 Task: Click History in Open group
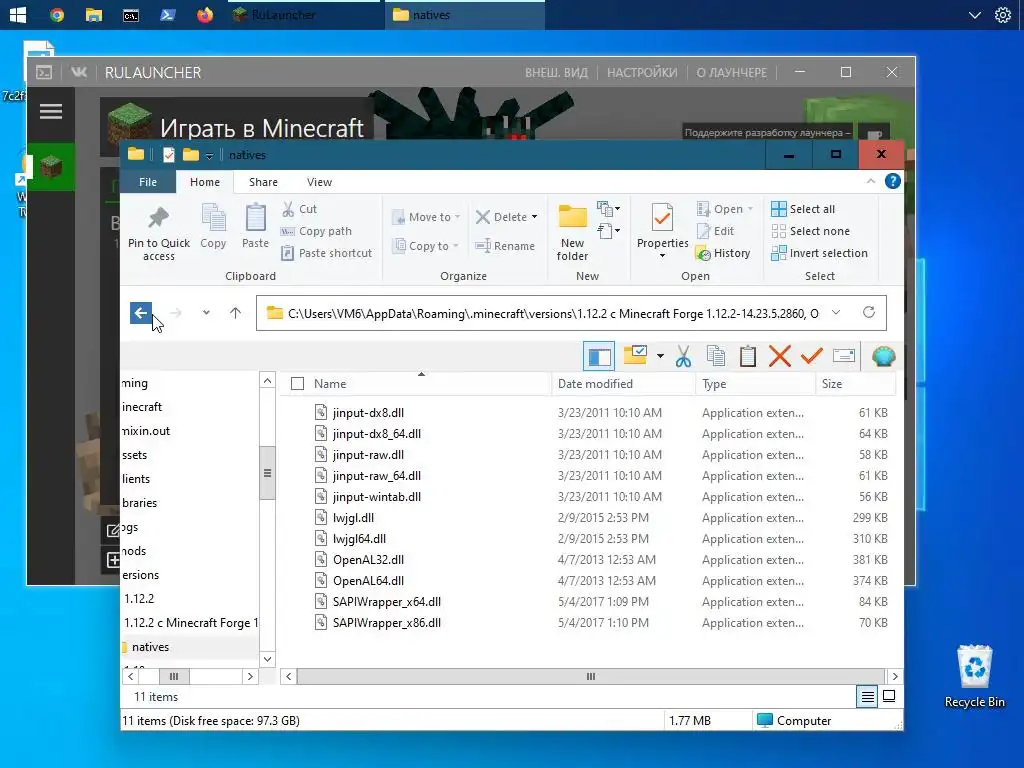(x=723, y=253)
